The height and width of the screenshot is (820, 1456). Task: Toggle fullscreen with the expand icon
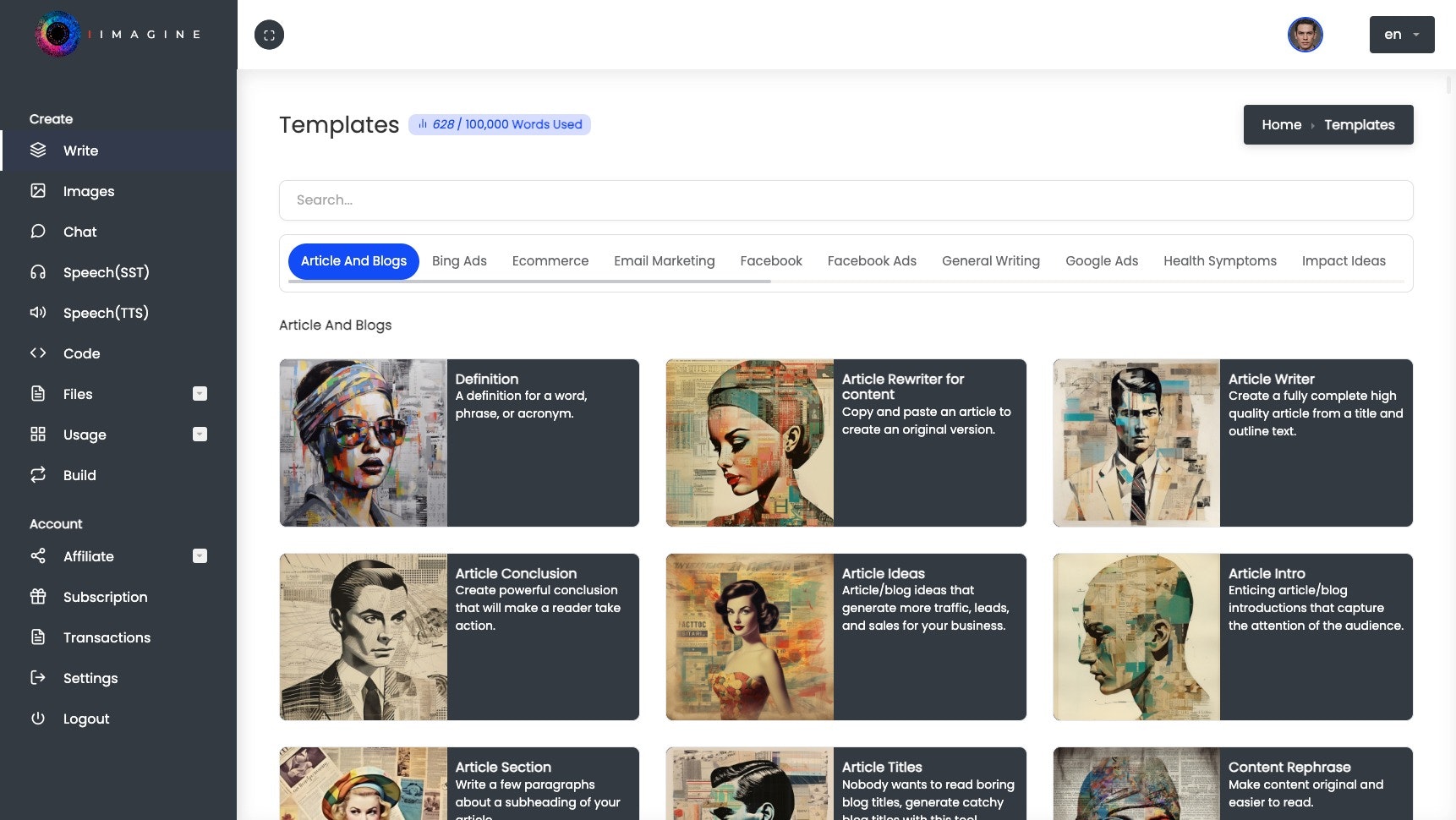269,35
